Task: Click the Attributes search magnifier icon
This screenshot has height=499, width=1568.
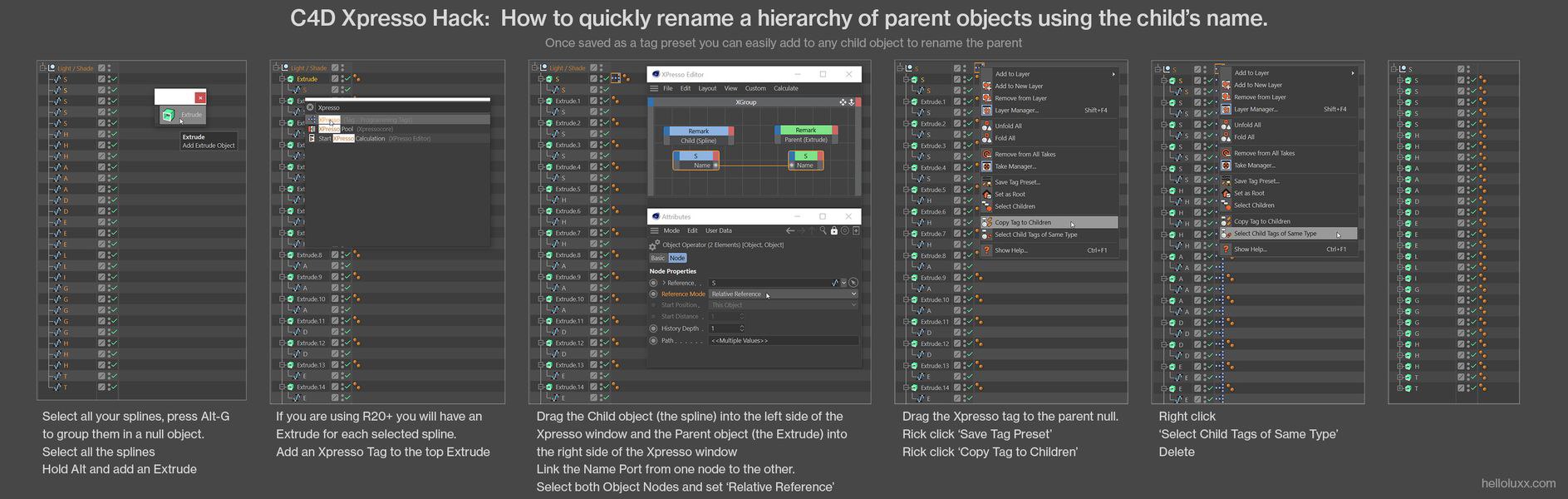Action: tap(823, 230)
